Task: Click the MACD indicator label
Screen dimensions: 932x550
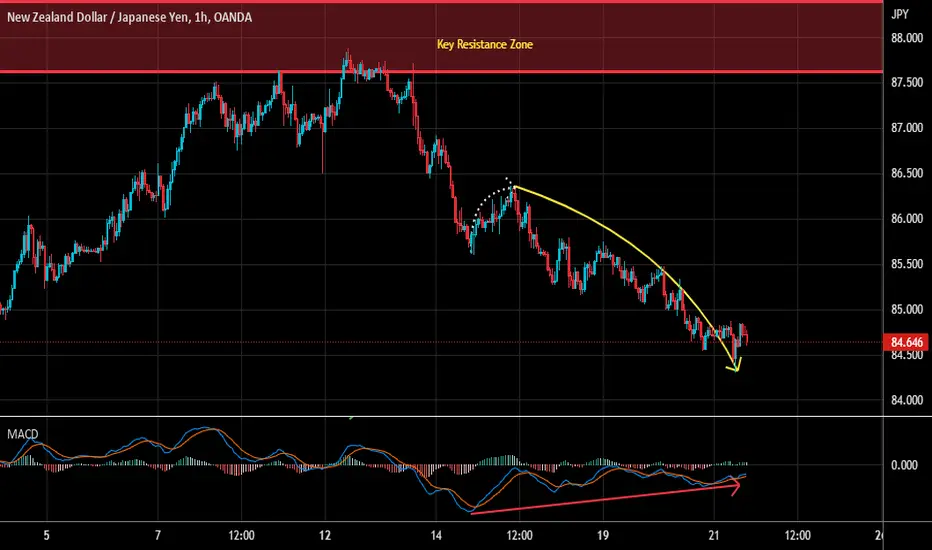Action: tap(23, 434)
